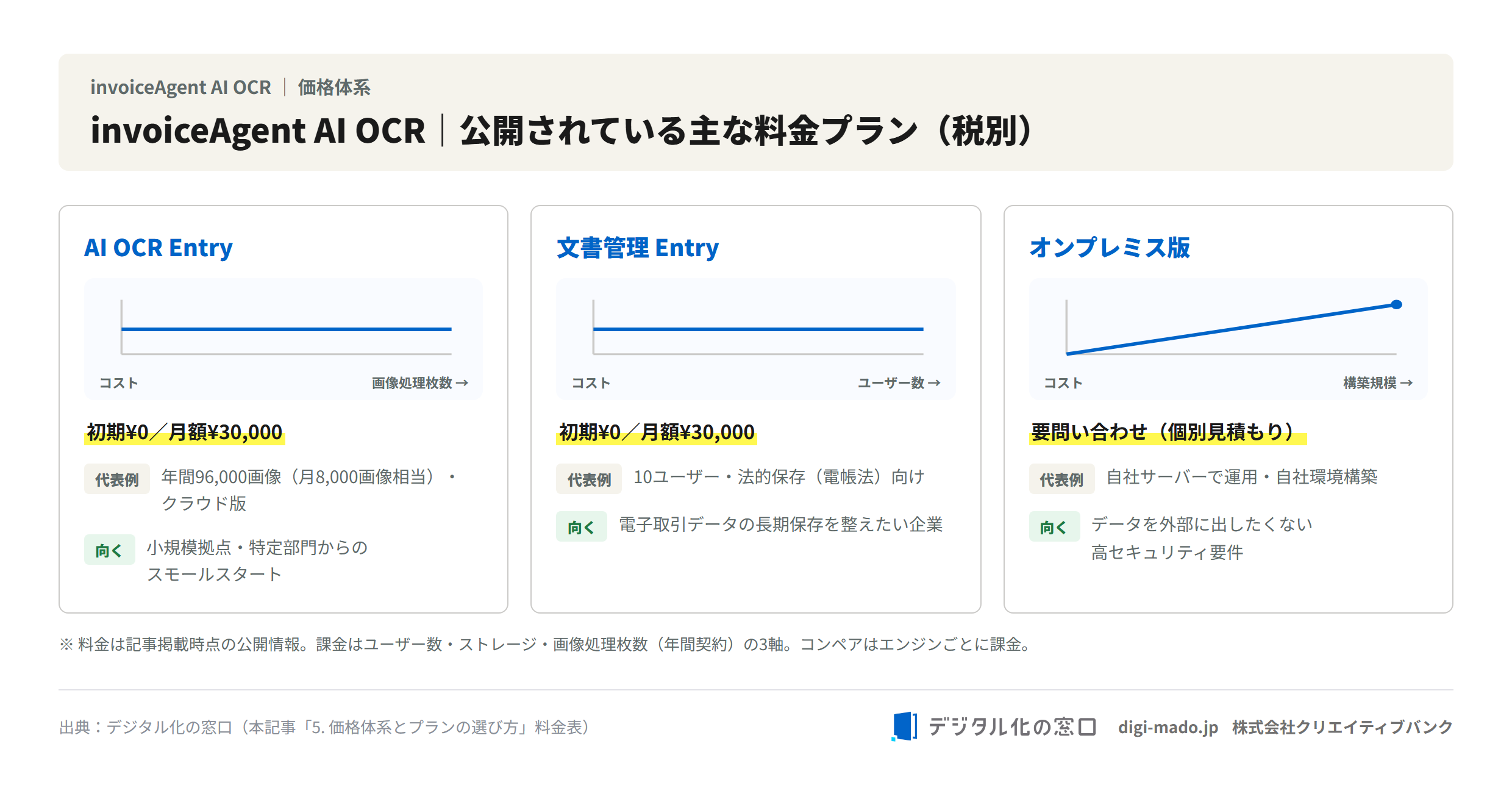This screenshot has height=799, width=1512.
Task: Click the flat-line chart in AI OCR Entry
Action: 283,339
